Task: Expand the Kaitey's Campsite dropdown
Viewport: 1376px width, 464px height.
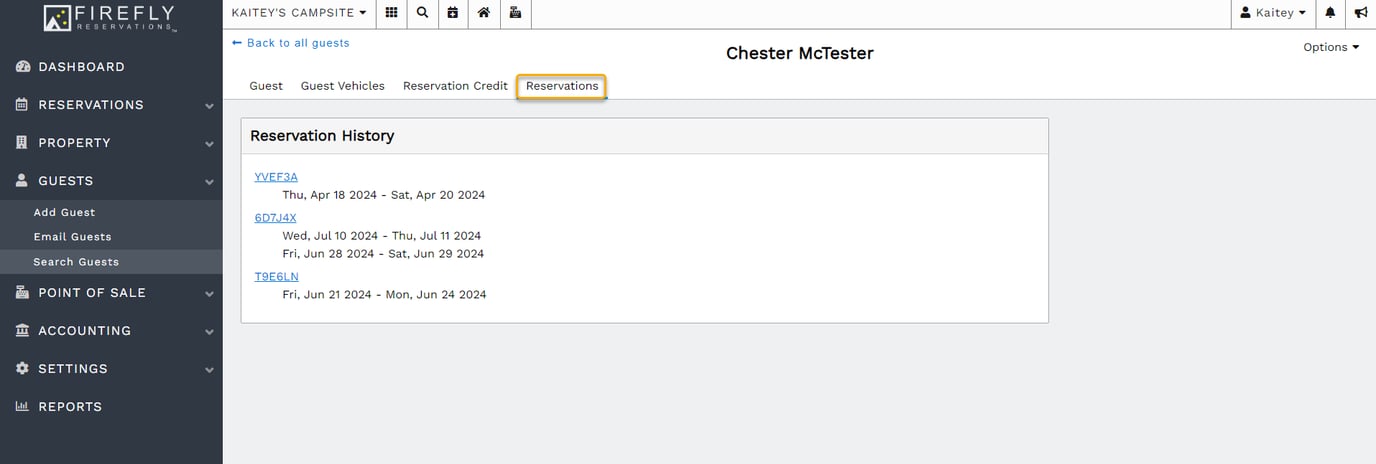Action: tap(298, 13)
